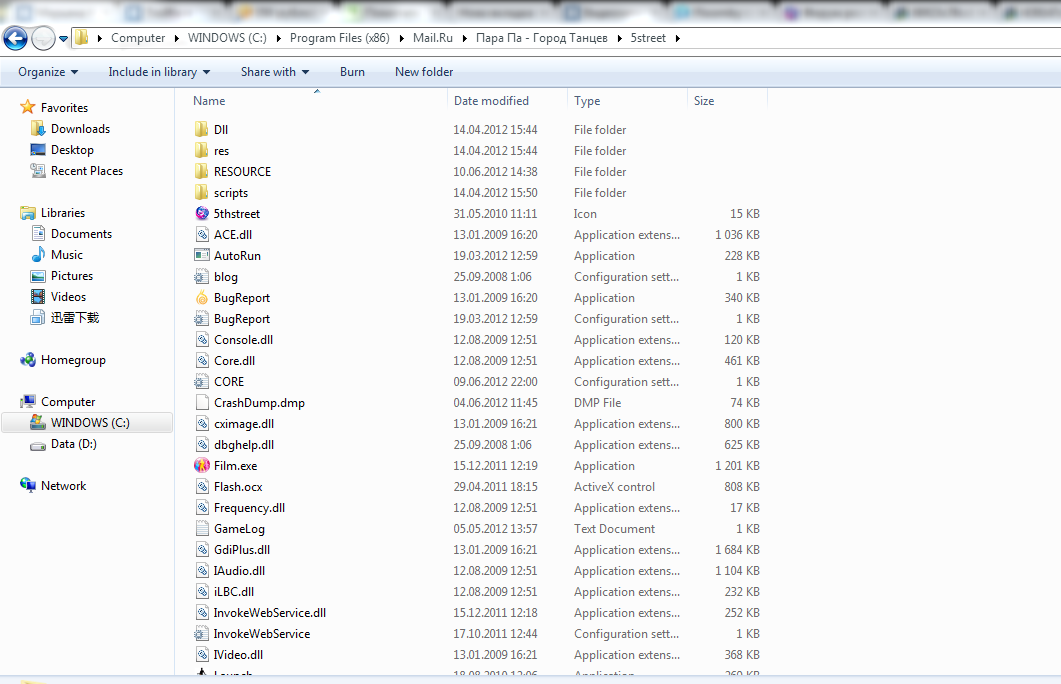The height and width of the screenshot is (684, 1061).
Task: Select the dbghelp.dll file
Action: tap(244, 444)
